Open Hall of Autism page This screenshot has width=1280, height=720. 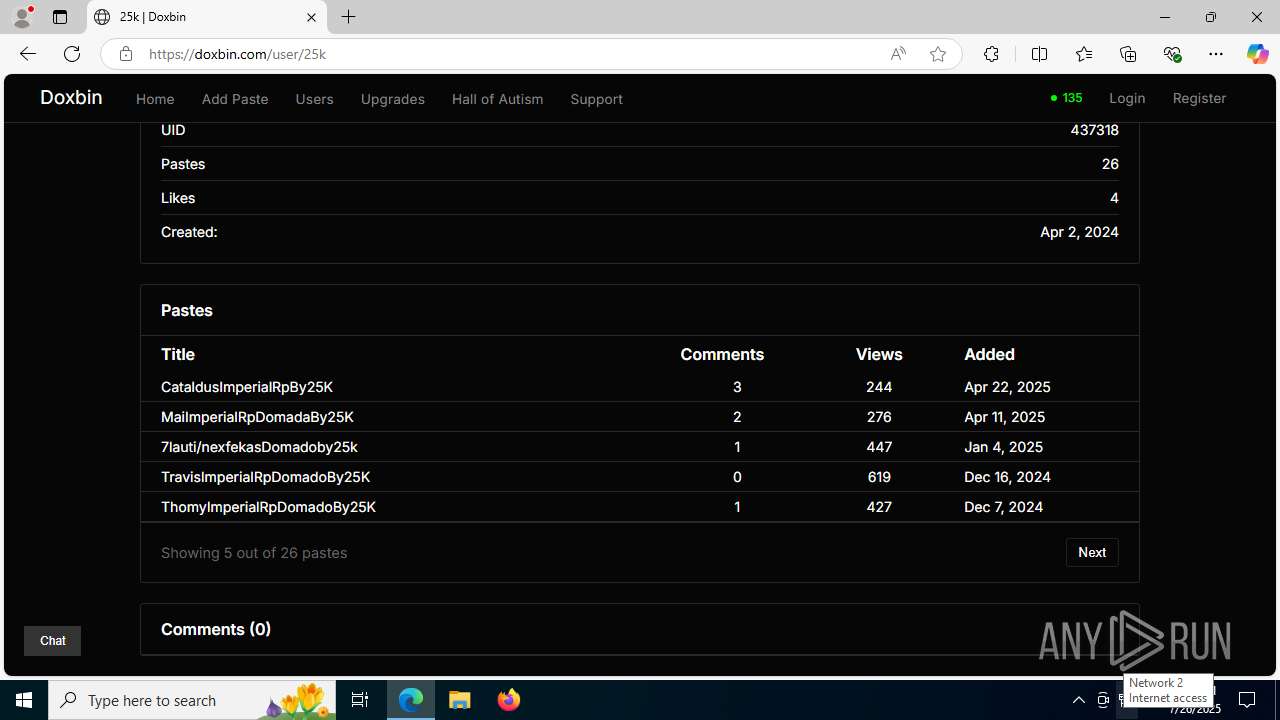(x=497, y=99)
